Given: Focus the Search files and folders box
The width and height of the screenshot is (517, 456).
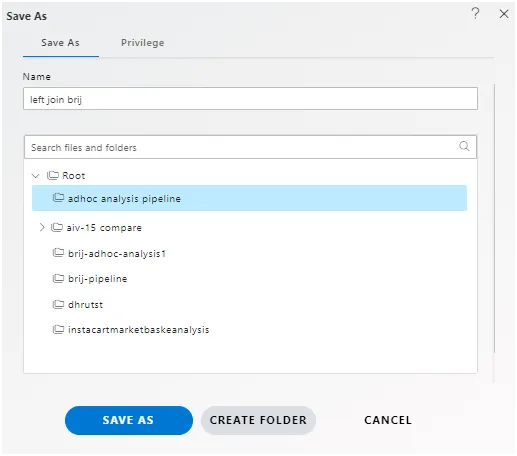Looking at the screenshot, I should (x=250, y=147).
